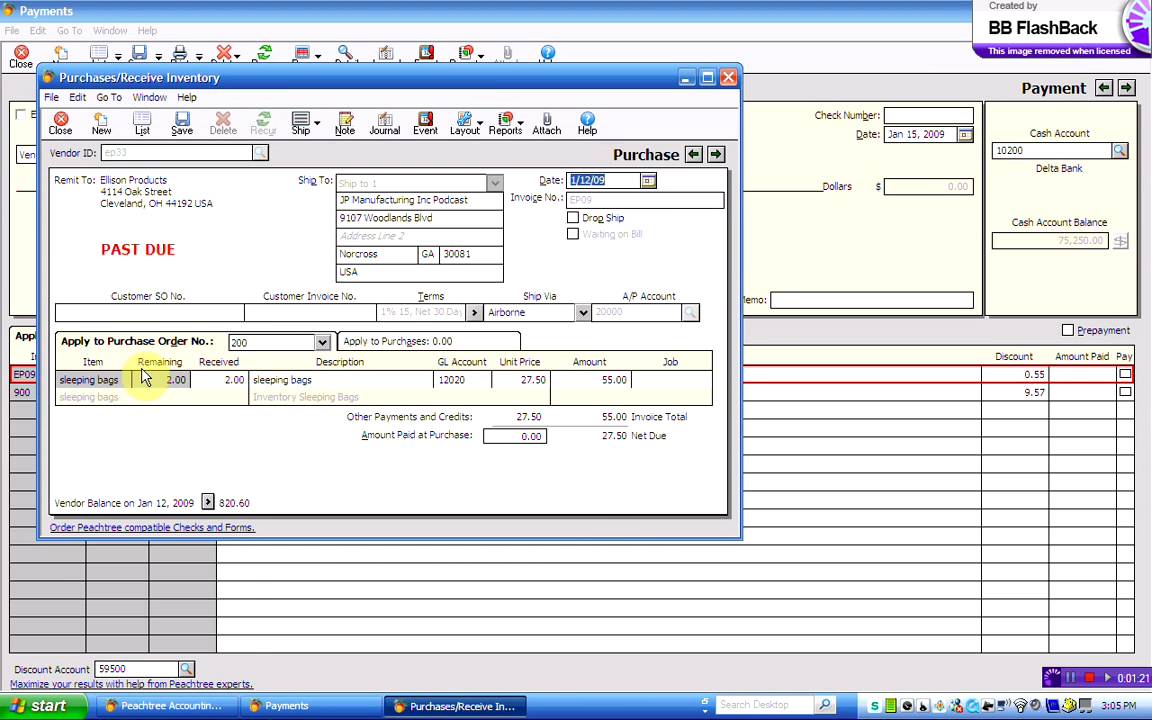Open Help menu in Purchases window

click(187, 97)
